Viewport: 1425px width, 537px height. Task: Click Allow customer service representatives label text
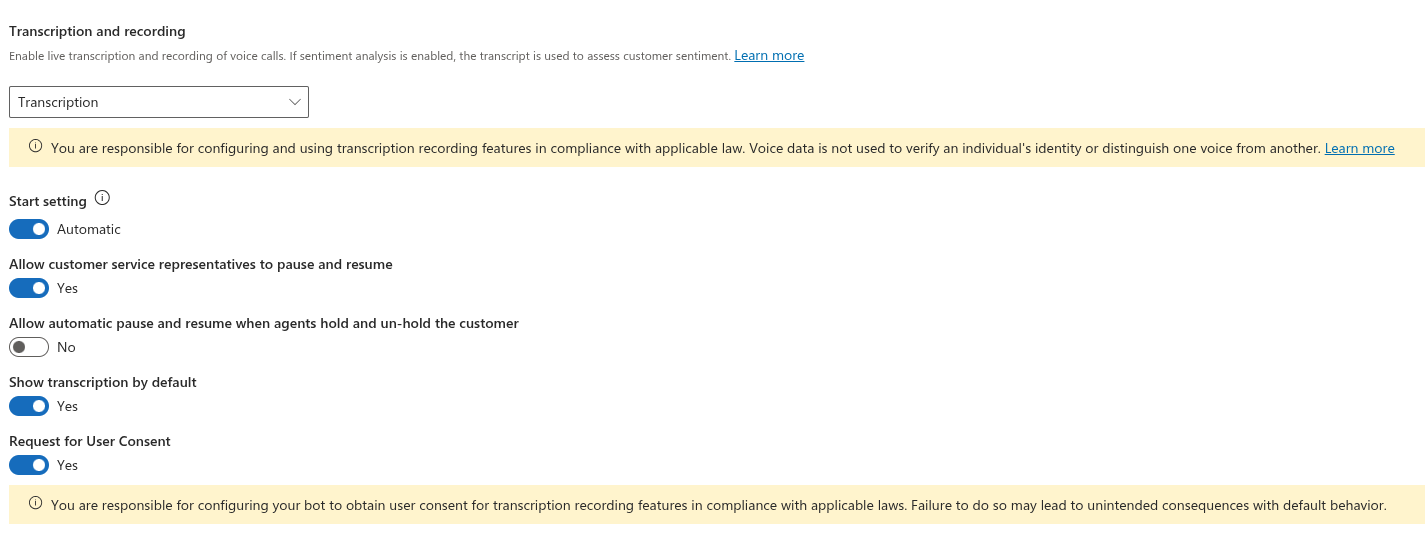pos(201,264)
